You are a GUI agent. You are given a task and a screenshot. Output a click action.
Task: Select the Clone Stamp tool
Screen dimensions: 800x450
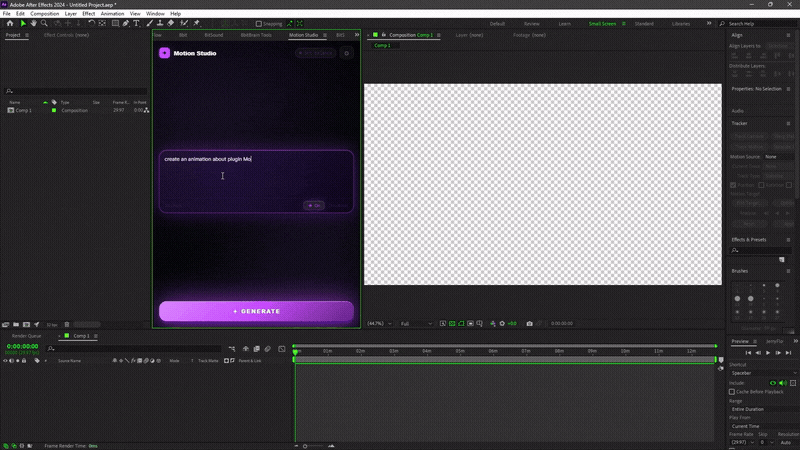tap(160, 23)
